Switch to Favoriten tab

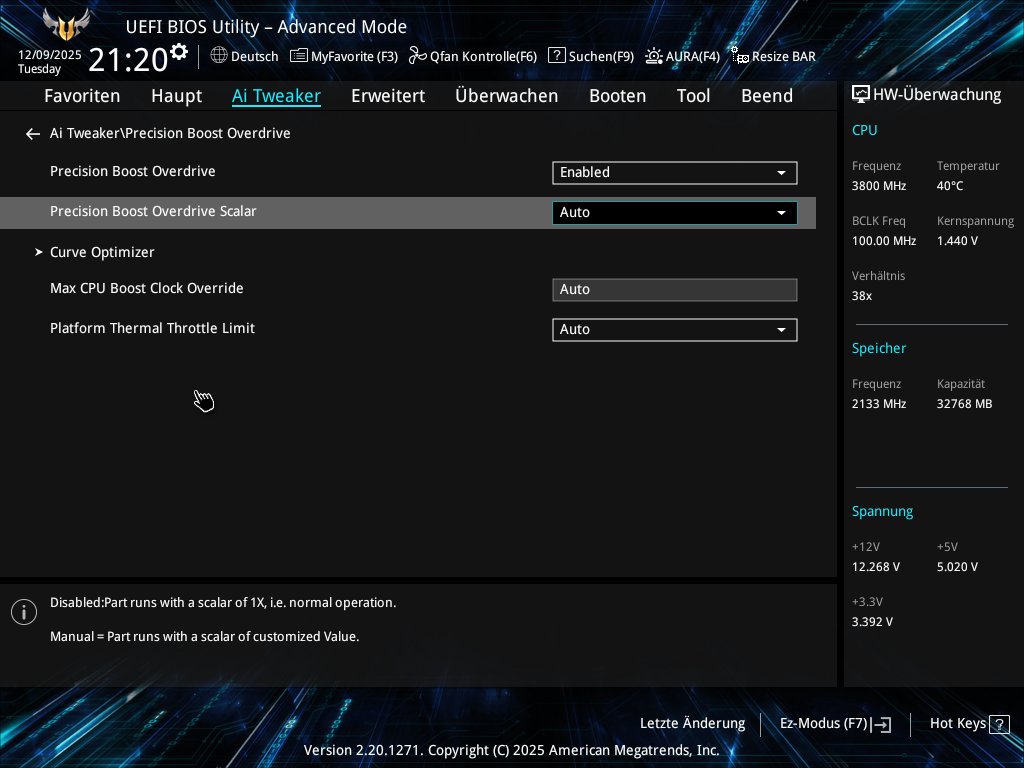(82, 95)
